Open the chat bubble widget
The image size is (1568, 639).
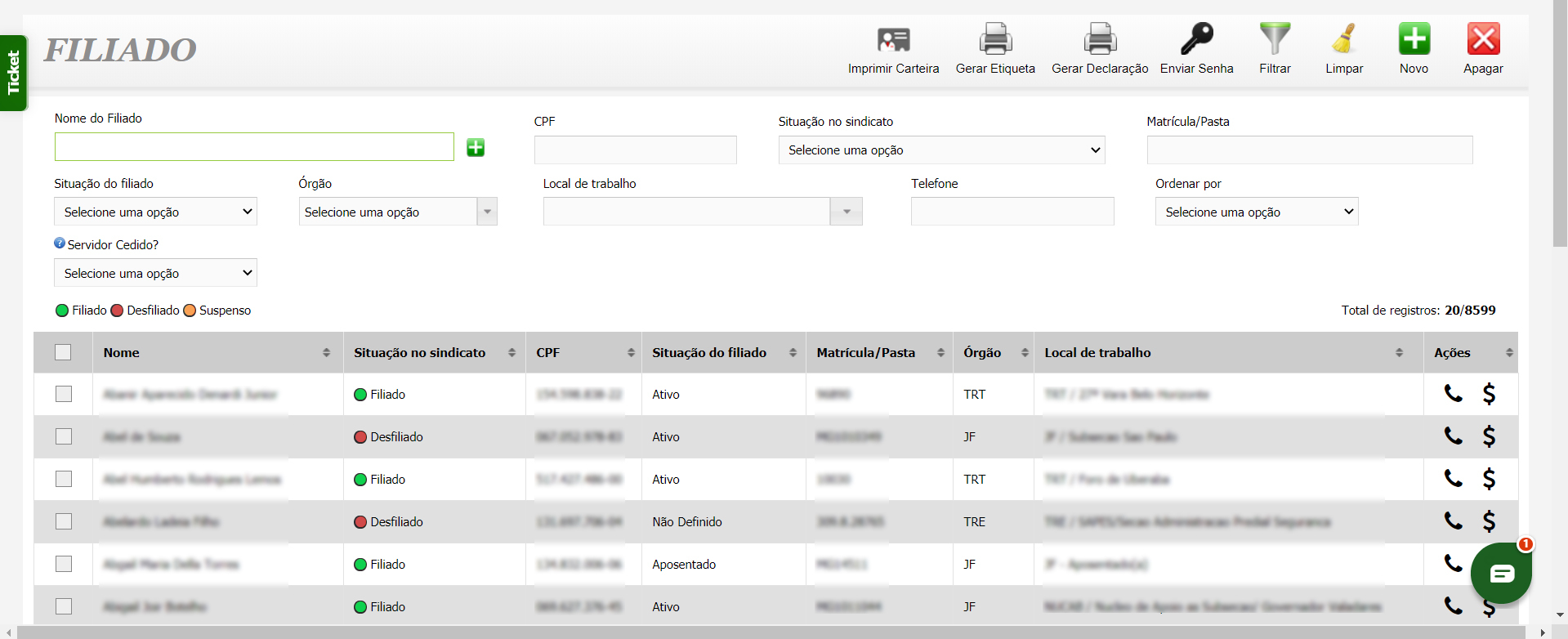(x=1501, y=574)
